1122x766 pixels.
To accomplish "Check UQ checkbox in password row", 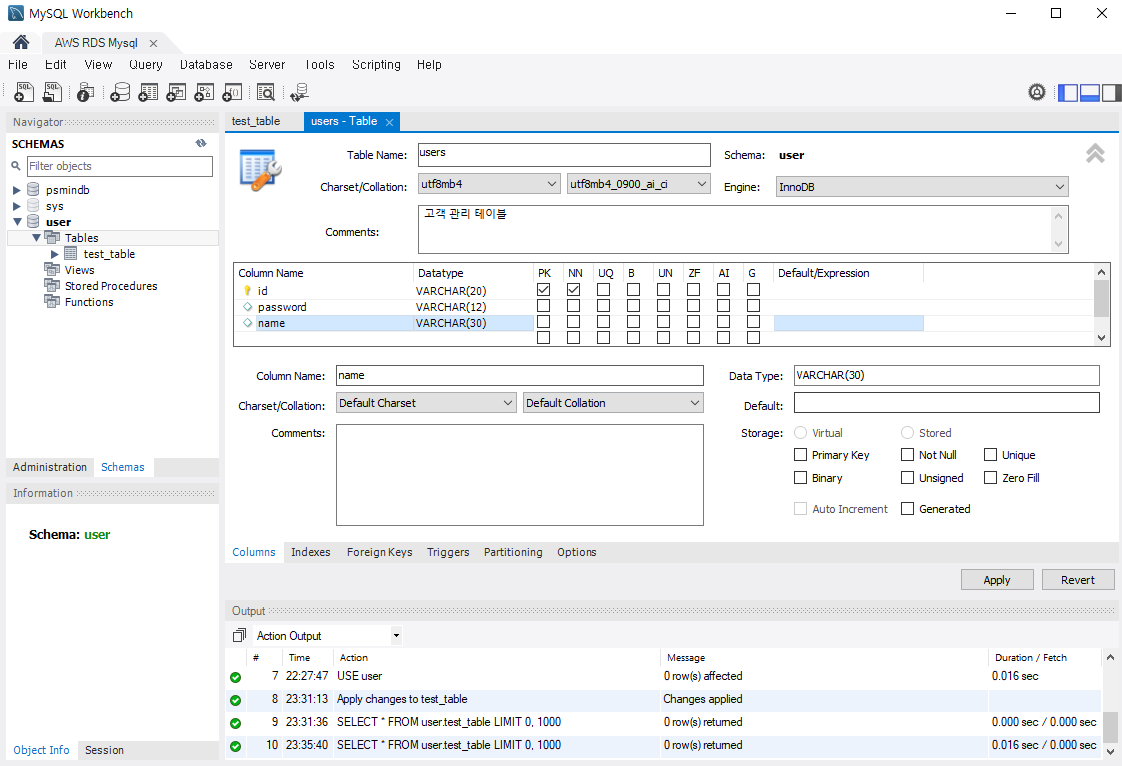I will pos(603,306).
